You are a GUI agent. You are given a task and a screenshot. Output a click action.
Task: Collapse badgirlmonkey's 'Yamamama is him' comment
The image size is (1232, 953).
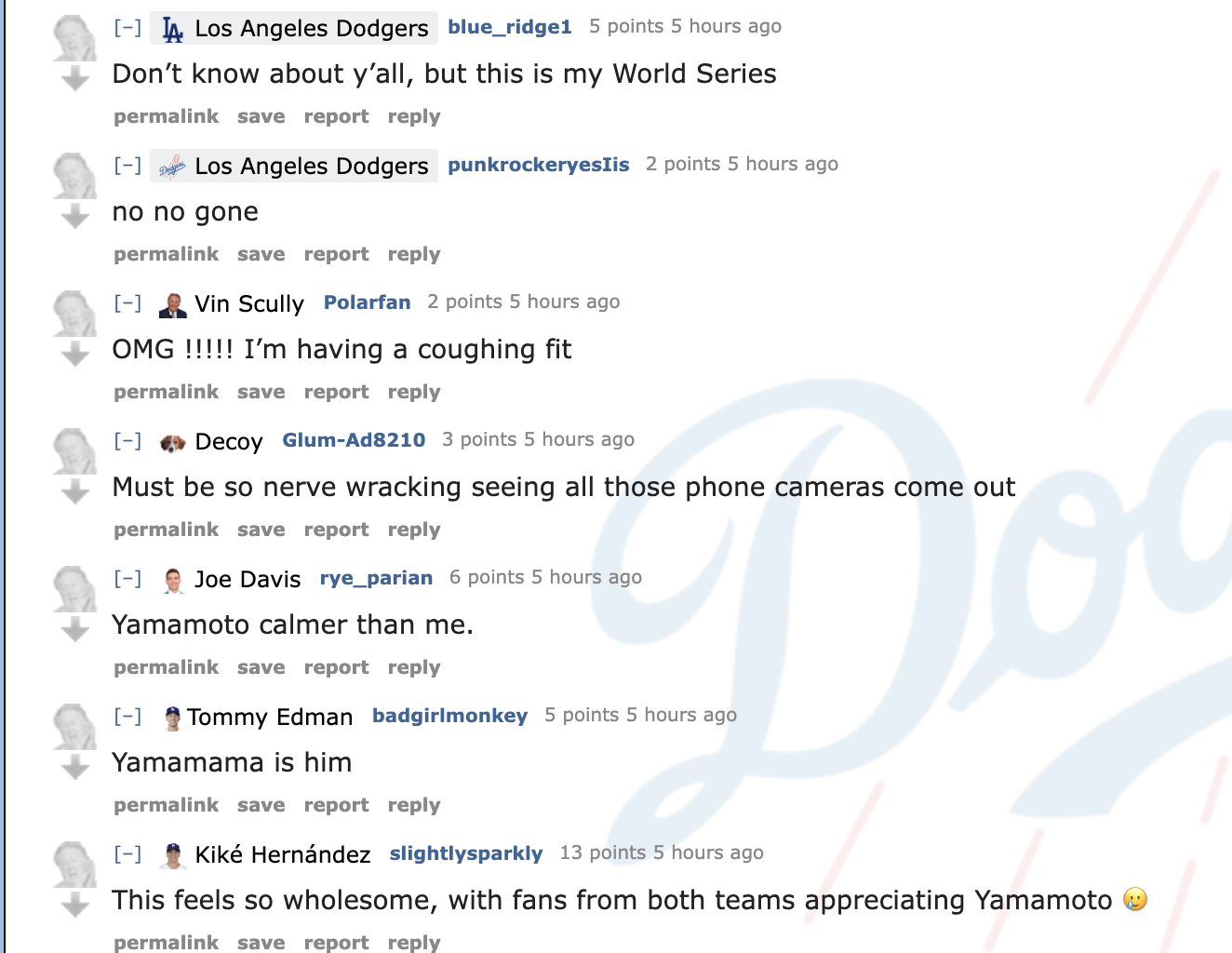(127, 716)
